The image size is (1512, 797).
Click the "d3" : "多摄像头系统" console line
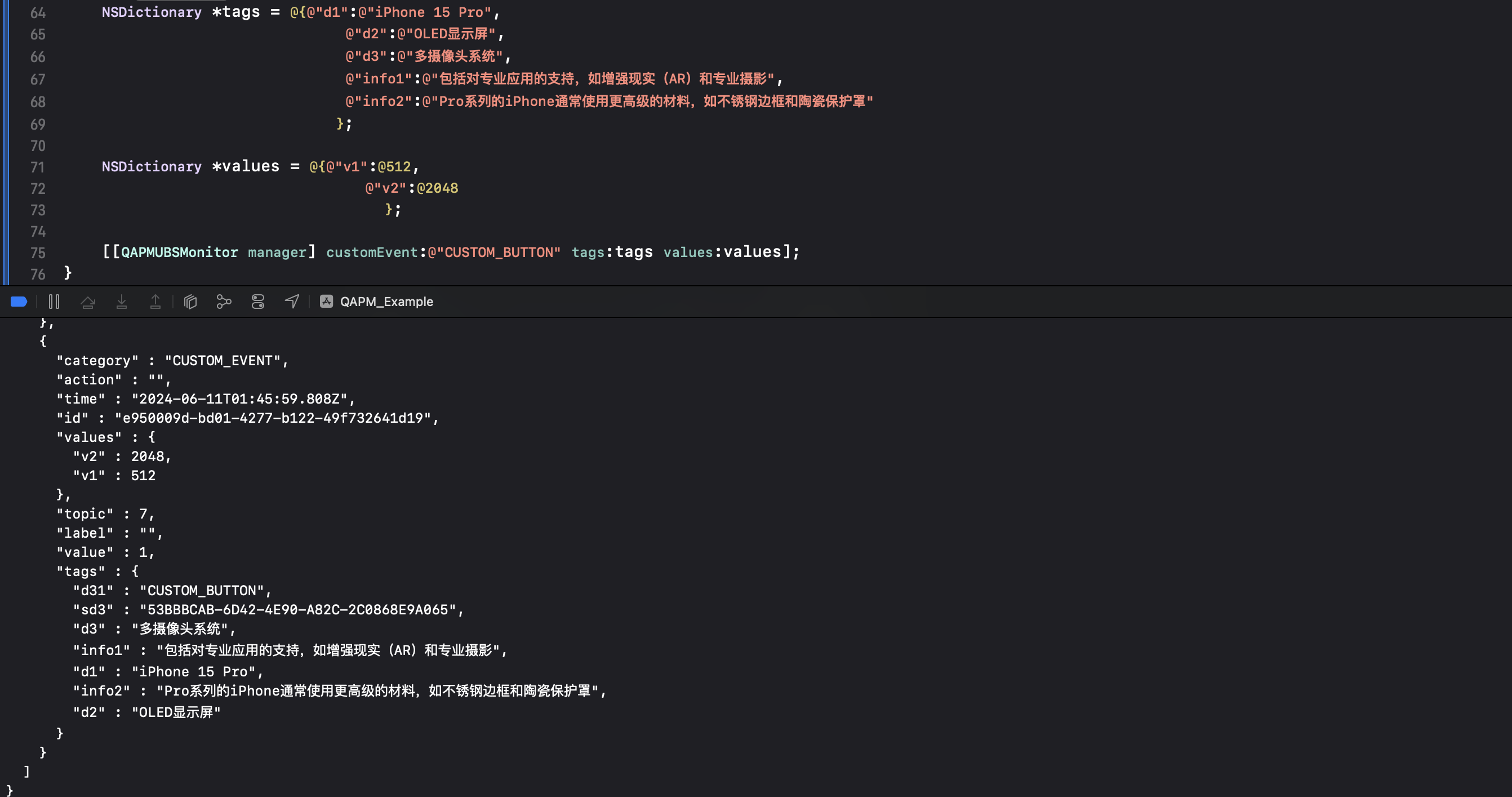coord(154,629)
